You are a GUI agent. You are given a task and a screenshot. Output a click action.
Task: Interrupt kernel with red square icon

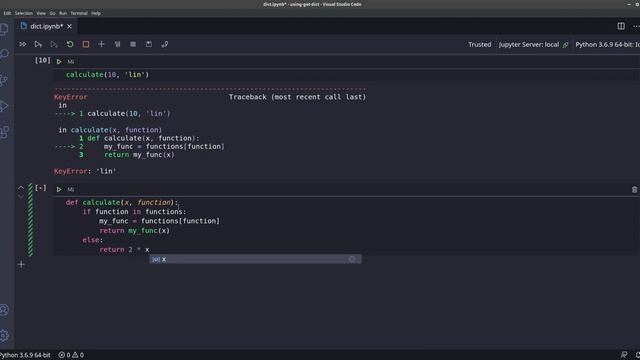86,44
